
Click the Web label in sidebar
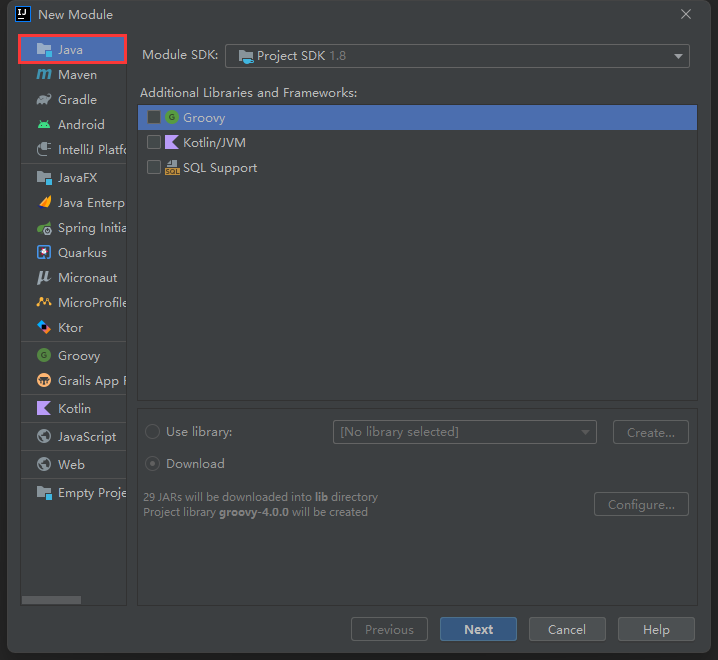point(71,465)
